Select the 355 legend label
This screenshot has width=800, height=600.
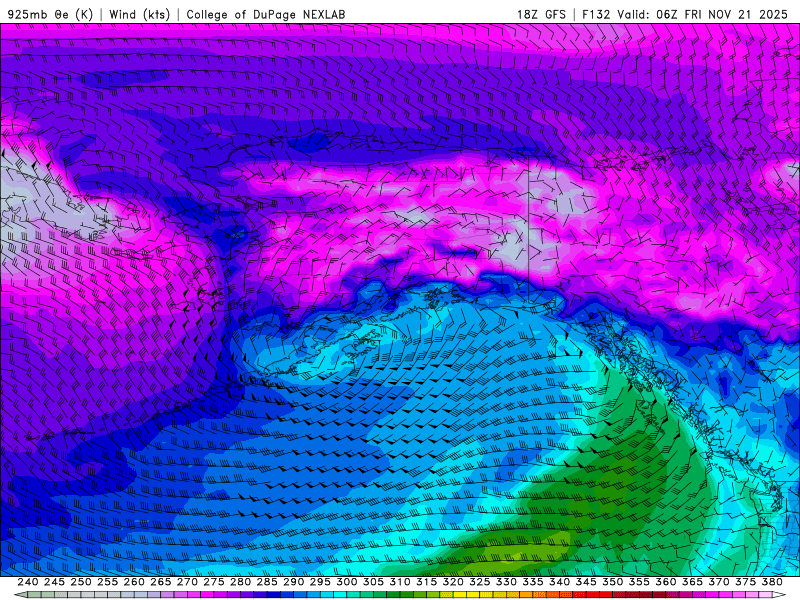[639, 582]
